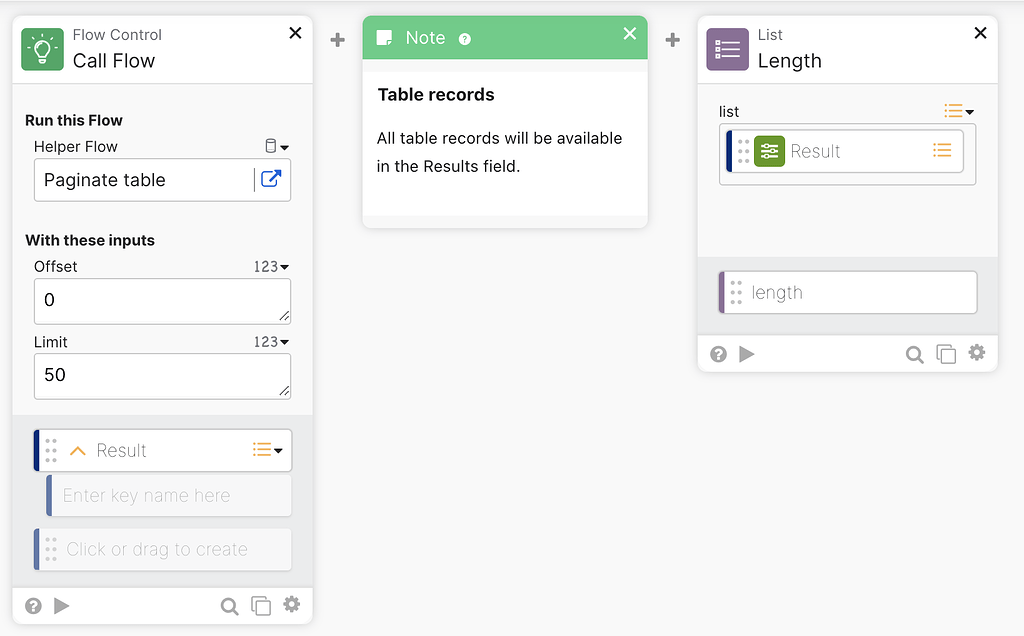The width and height of the screenshot is (1024, 636).
Task: Open Call Flow card settings gear
Action: tap(291, 604)
